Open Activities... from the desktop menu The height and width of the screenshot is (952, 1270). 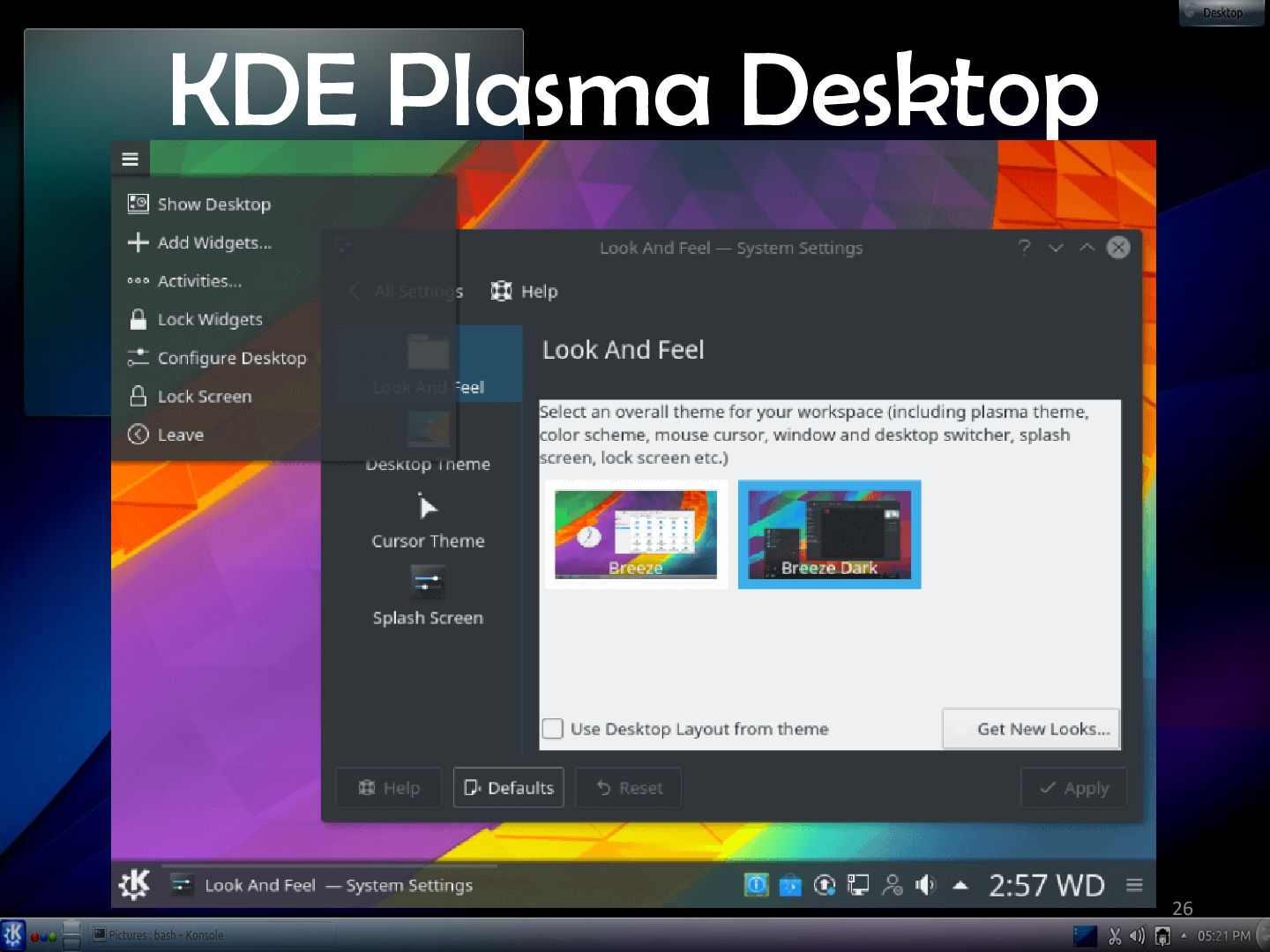coord(199,281)
